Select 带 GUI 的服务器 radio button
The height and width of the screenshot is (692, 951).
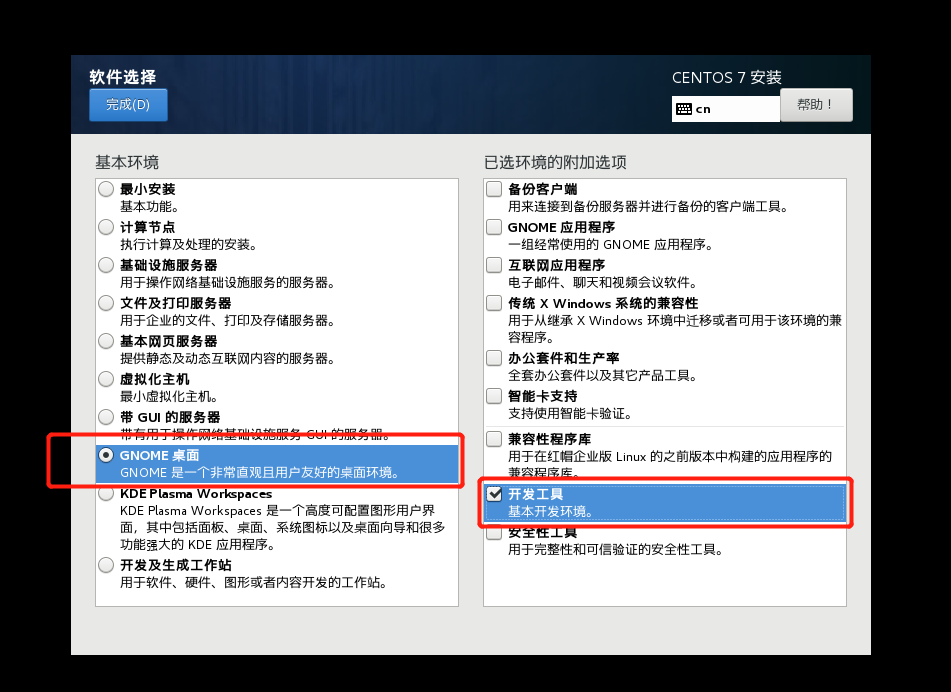coord(106,417)
